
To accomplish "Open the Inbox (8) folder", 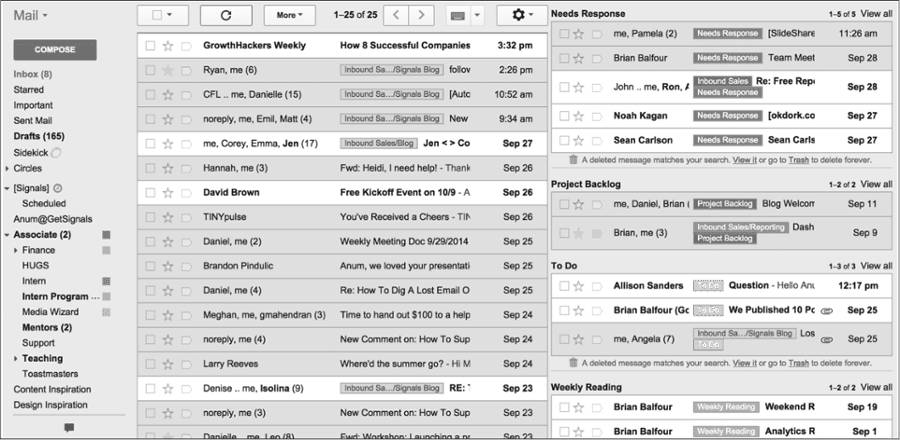I will 33,74.
